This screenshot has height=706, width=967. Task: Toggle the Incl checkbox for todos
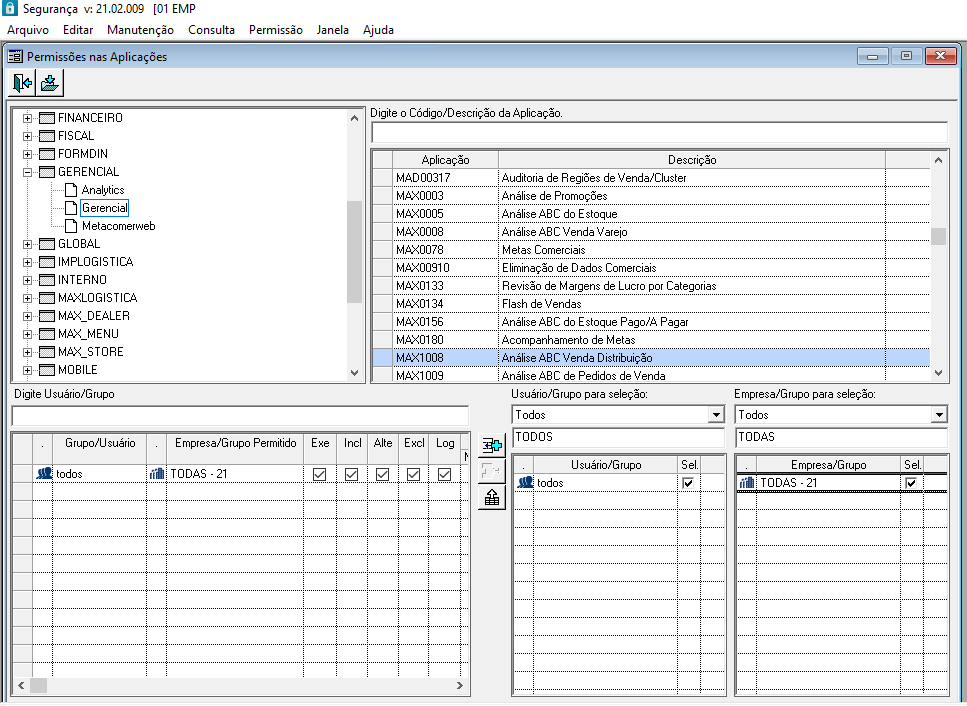coord(352,474)
